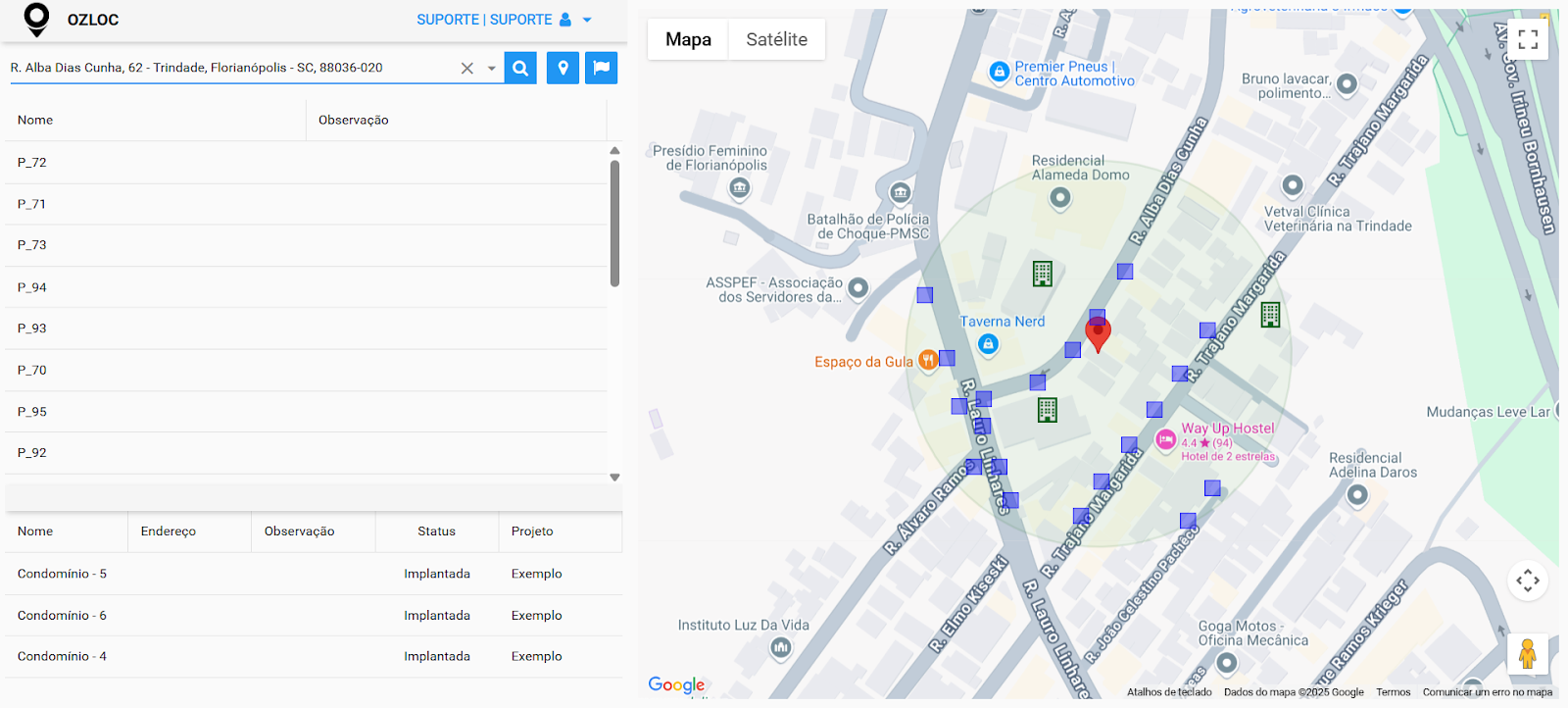Click the points list scrollbar thumb
The image size is (1568, 708).
614,223
